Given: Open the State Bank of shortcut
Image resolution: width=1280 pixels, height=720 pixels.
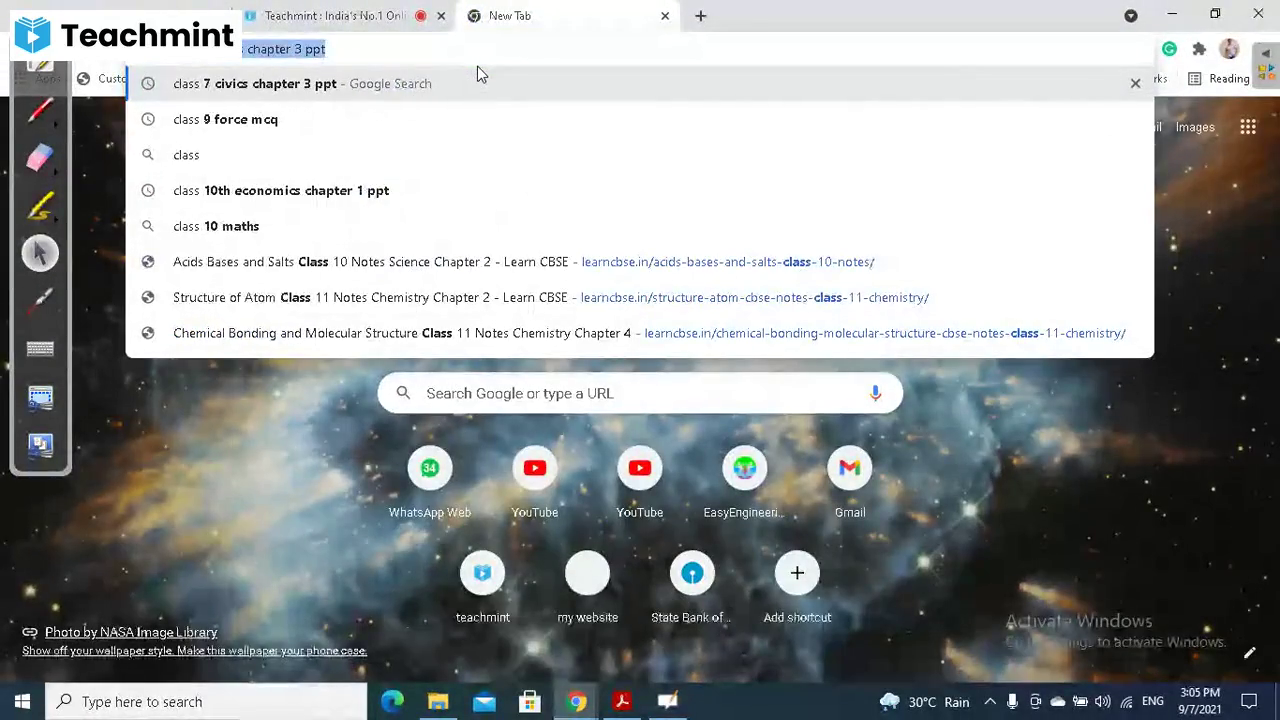Looking at the screenshot, I should point(692,589).
